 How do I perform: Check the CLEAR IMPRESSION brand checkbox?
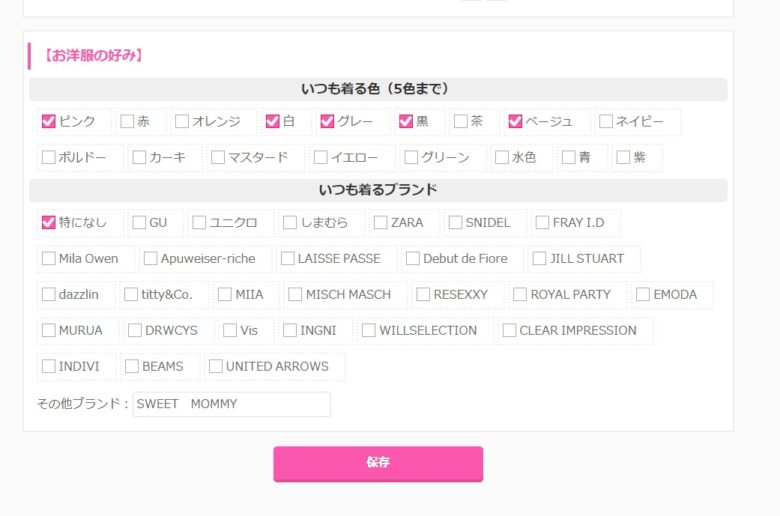[509, 331]
